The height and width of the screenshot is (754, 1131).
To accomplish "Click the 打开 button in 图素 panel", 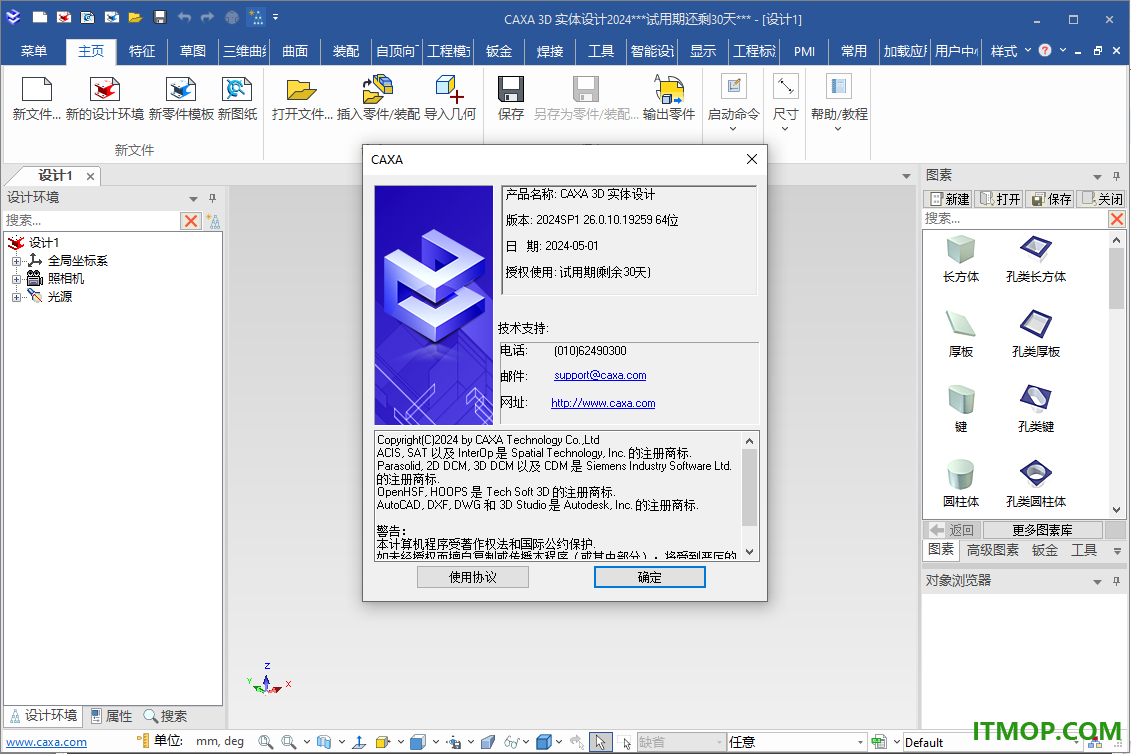I will tap(1000, 199).
